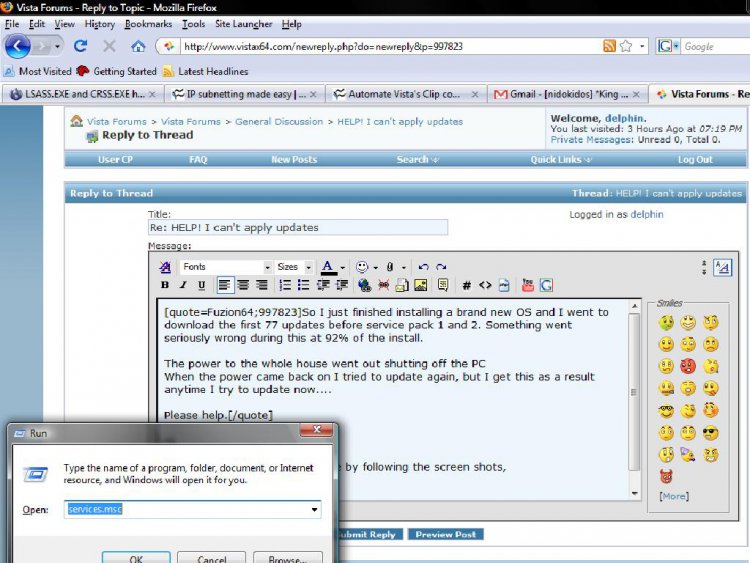The height and width of the screenshot is (563, 750).
Task: Align message text right
Action: 261,285
